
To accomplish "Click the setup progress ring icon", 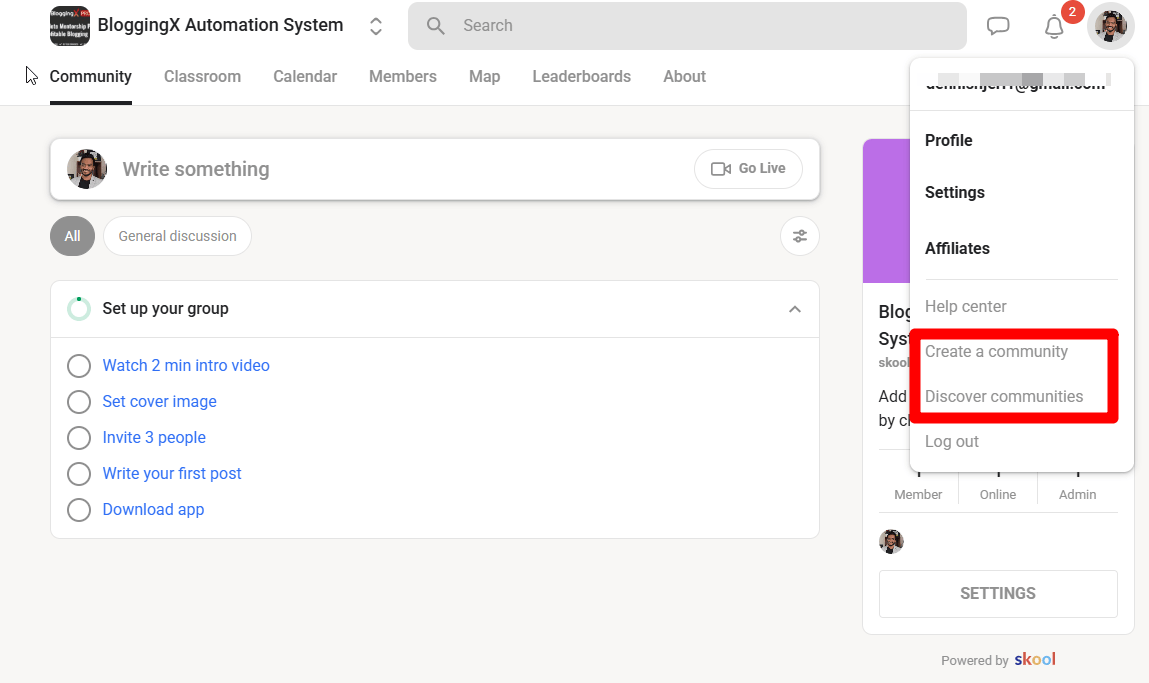I will click(x=79, y=309).
